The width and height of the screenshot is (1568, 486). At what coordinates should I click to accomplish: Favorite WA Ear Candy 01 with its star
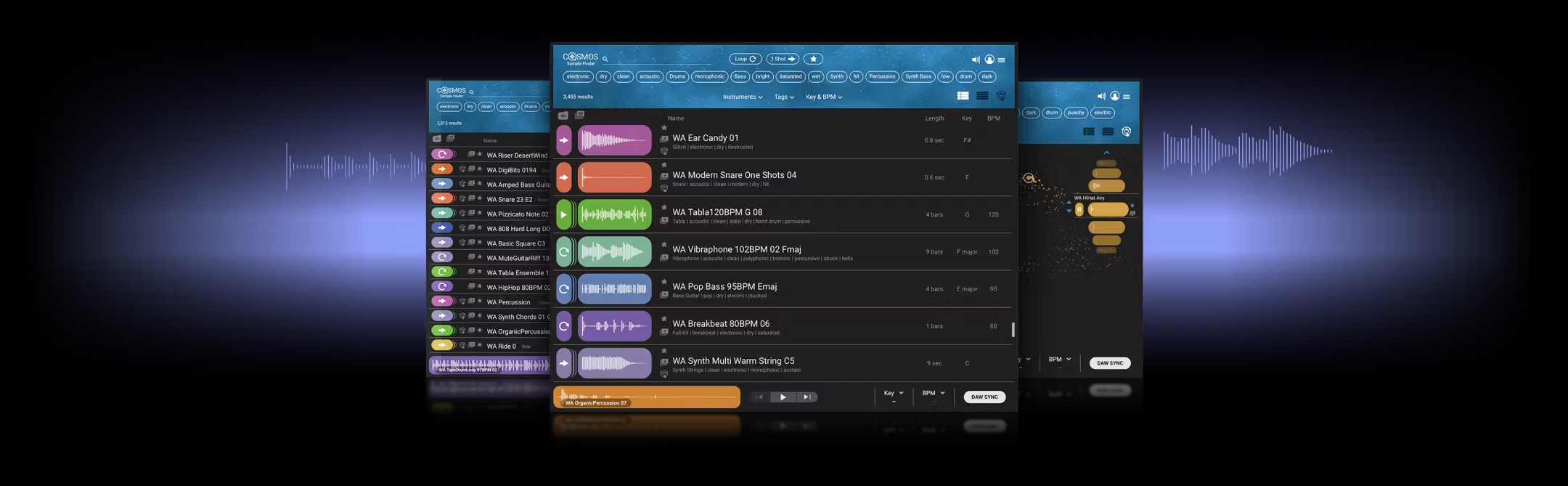click(663, 129)
